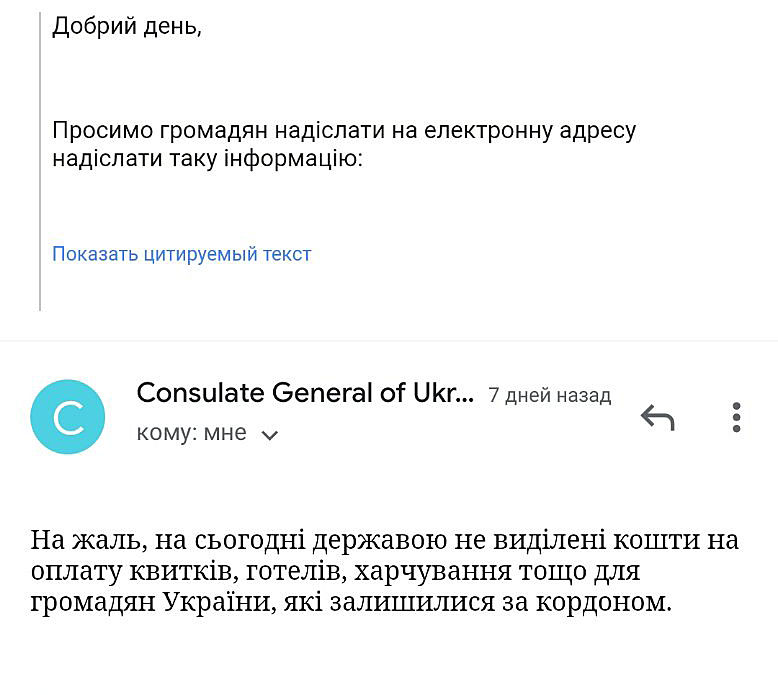
Task: Click the greeting 'Добрий день,' in quote
Action: click(x=127, y=27)
